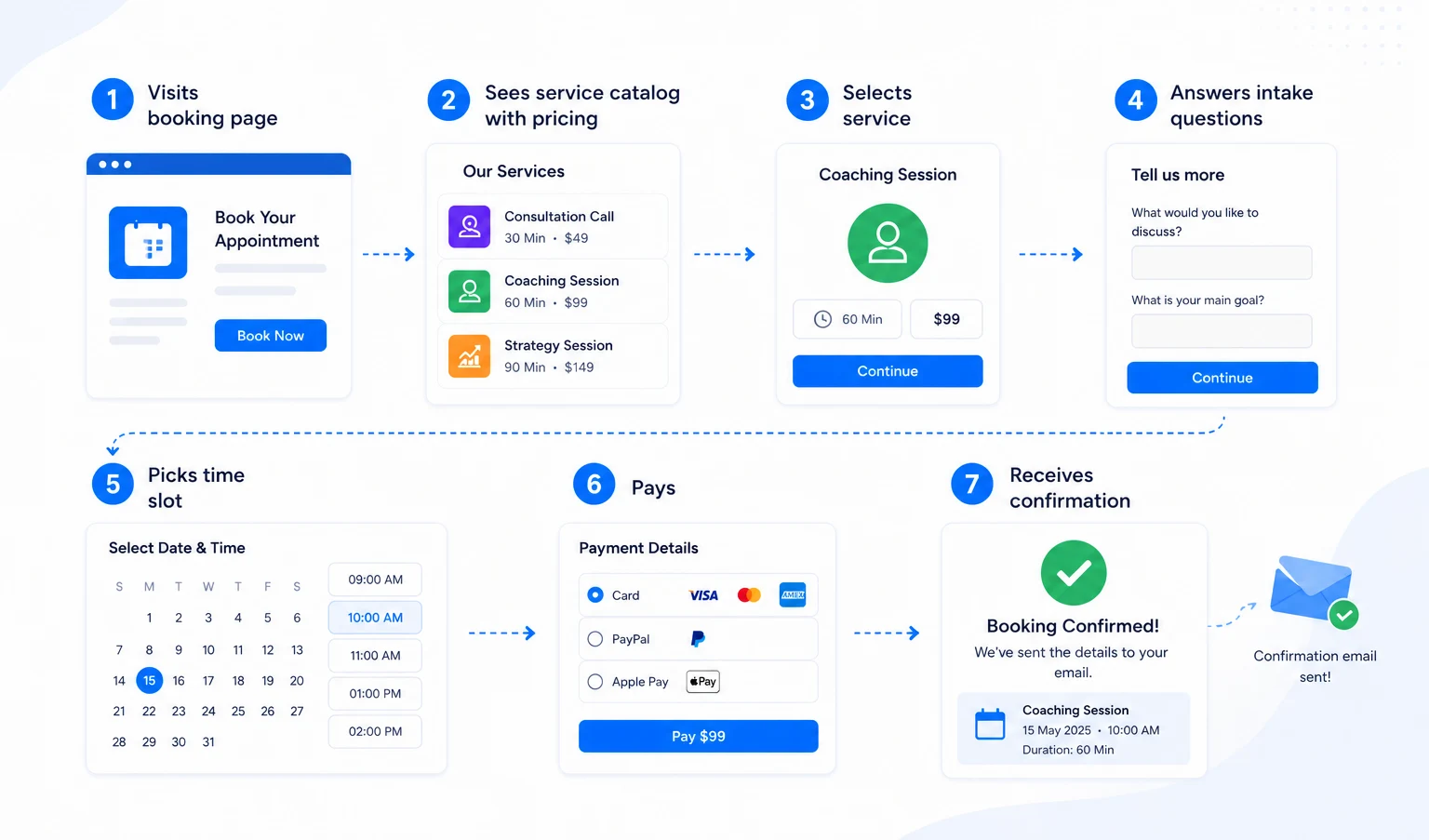Click the 'Duration: 60 Min' text
1429x840 pixels.
coord(1068,750)
